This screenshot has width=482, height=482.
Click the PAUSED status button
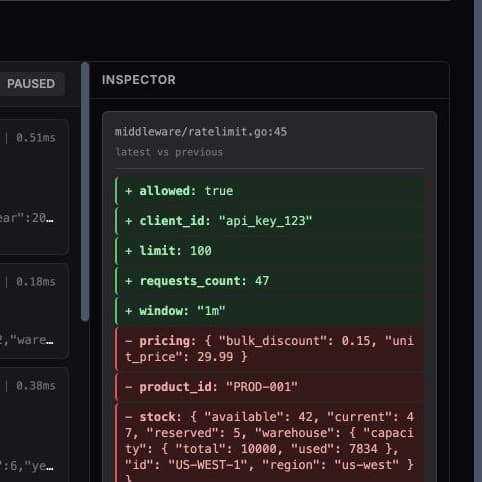pos(31,84)
